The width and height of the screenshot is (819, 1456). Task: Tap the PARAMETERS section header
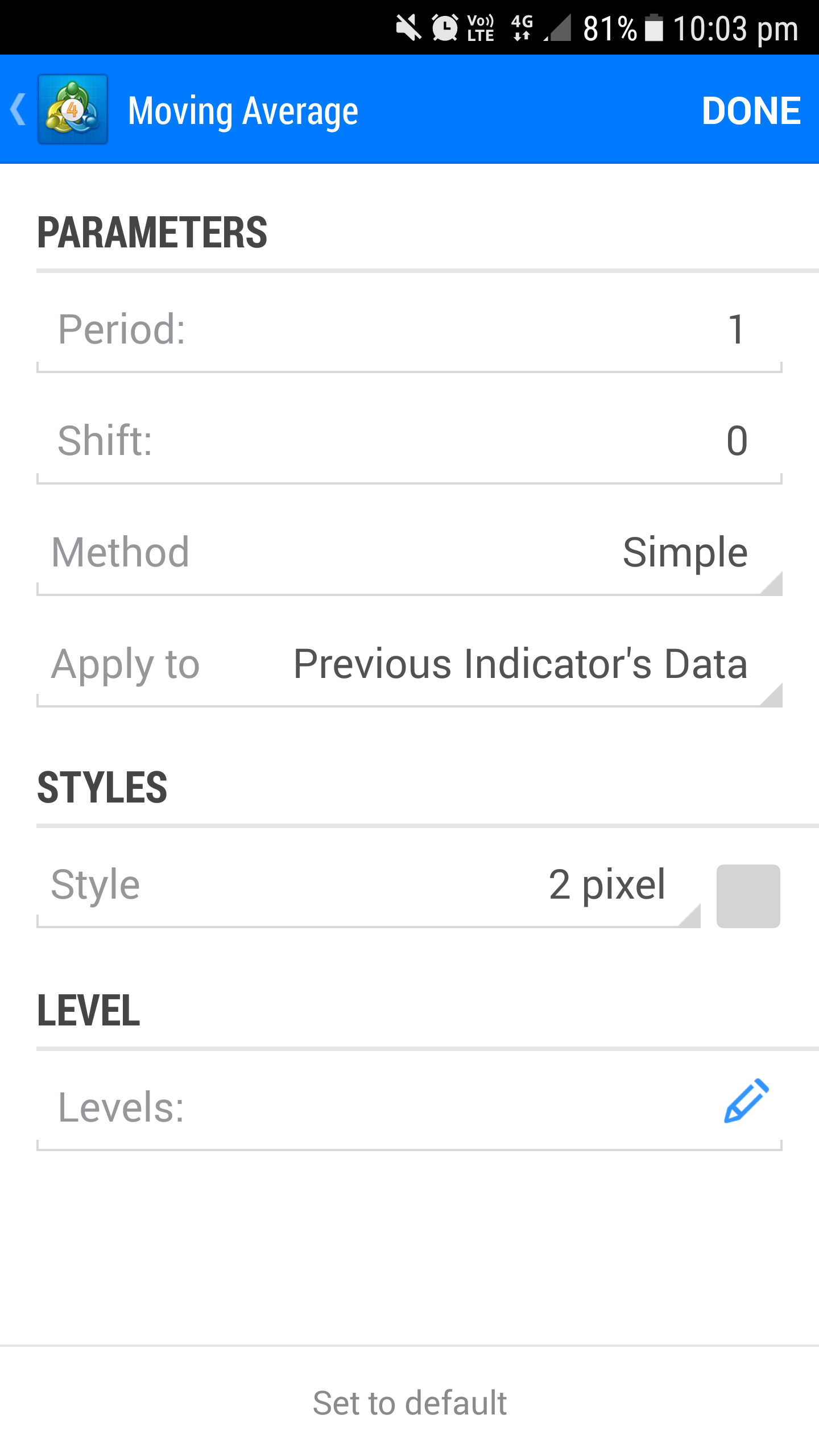click(152, 232)
